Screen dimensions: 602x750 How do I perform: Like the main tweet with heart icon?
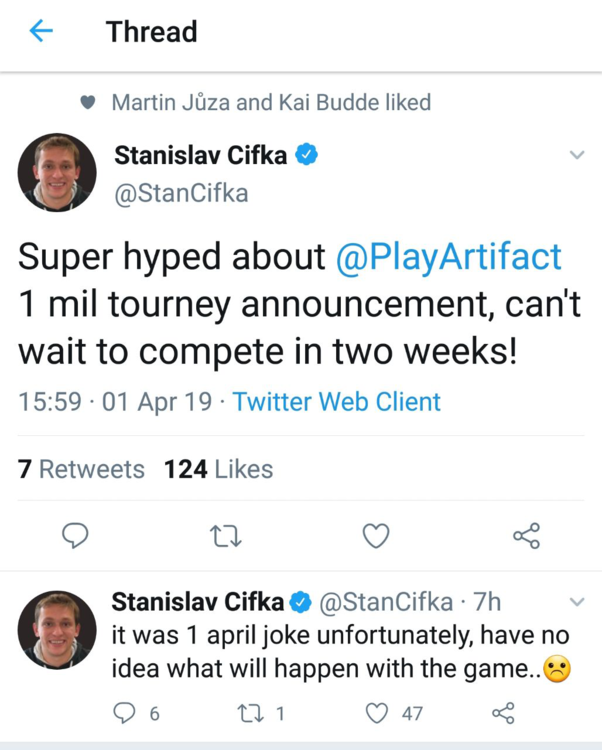375,537
